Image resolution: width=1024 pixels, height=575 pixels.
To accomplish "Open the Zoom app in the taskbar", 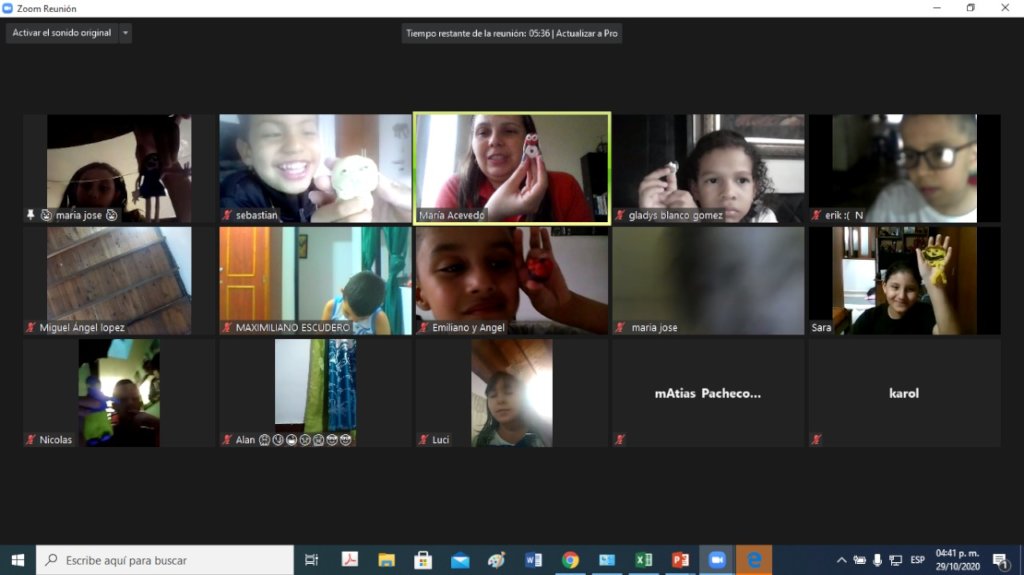I will (716, 560).
